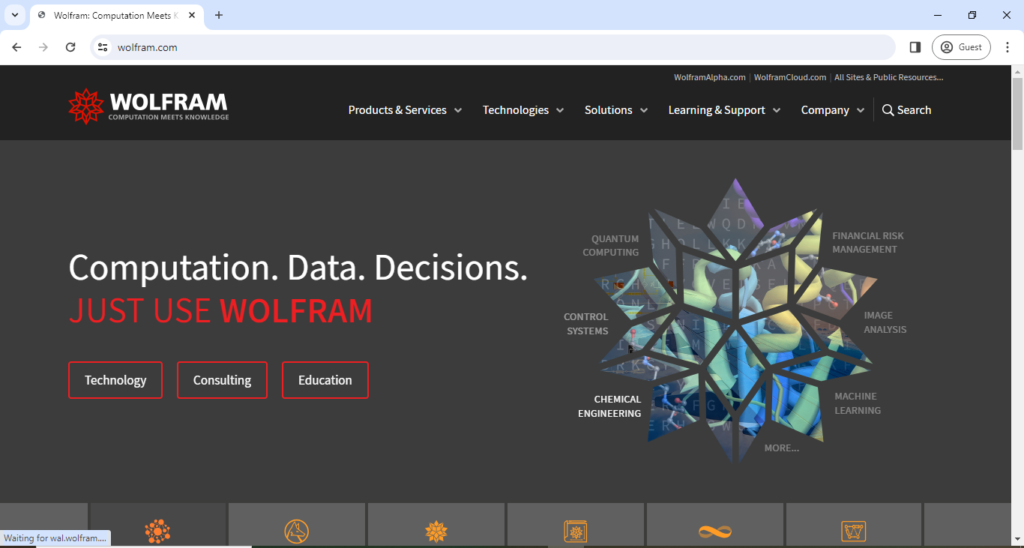Open the Company menu
The height and width of the screenshot is (548, 1024).
tap(832, 110)
